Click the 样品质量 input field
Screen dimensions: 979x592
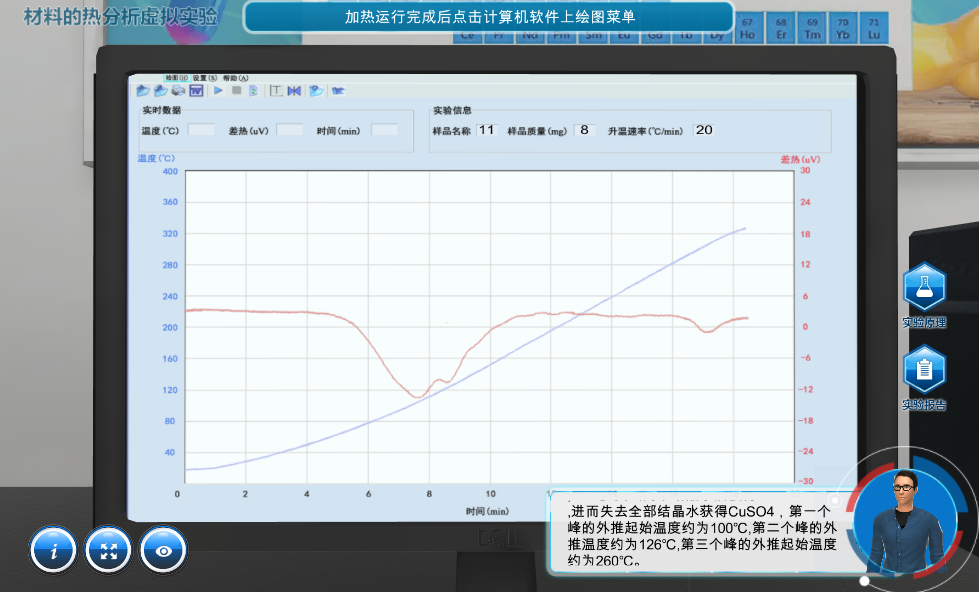coord(585,130)
